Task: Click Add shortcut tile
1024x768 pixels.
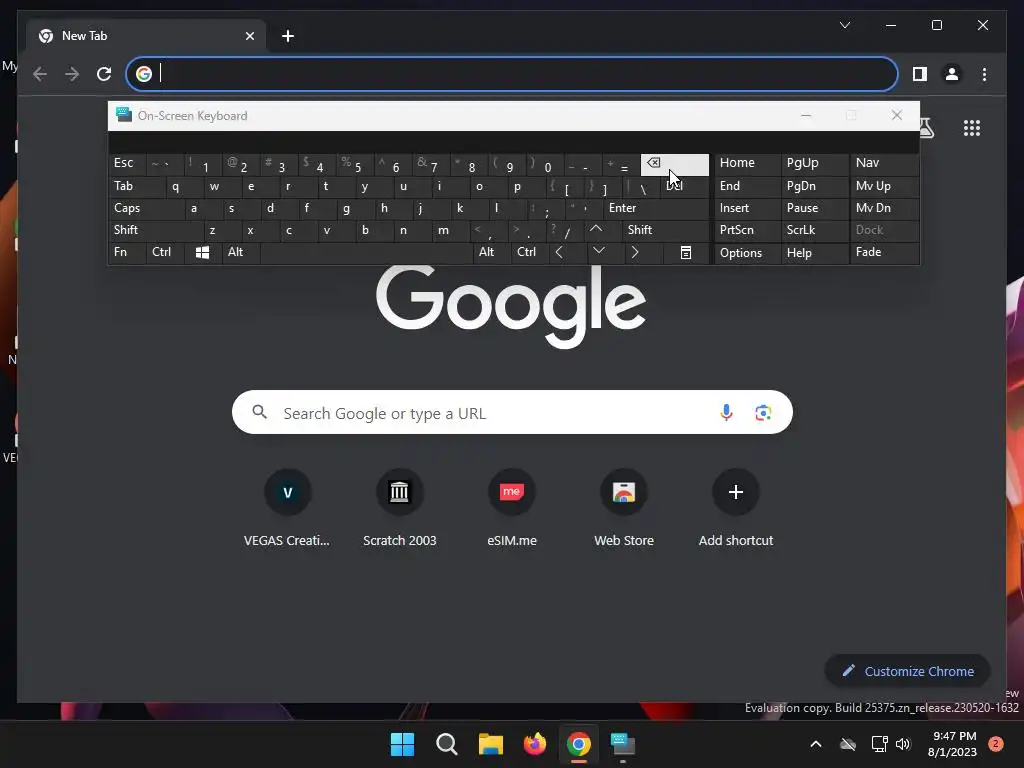Action: [736, 509]
